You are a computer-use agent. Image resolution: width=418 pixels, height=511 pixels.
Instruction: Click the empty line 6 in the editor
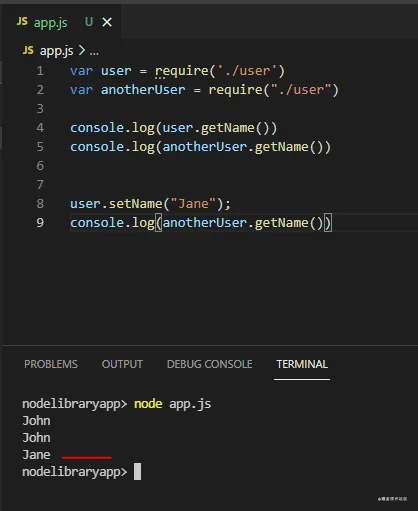pos(233,165)
